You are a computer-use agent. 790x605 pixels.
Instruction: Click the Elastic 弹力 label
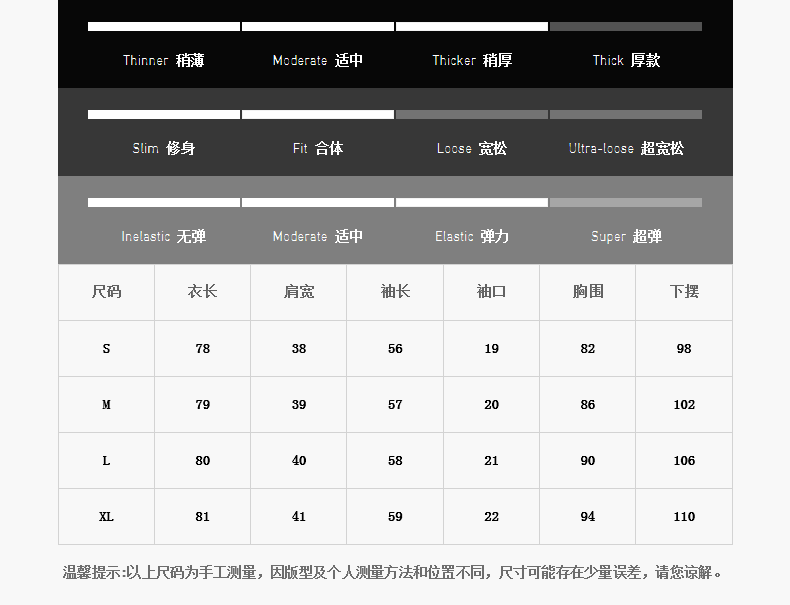coord(472,236)
